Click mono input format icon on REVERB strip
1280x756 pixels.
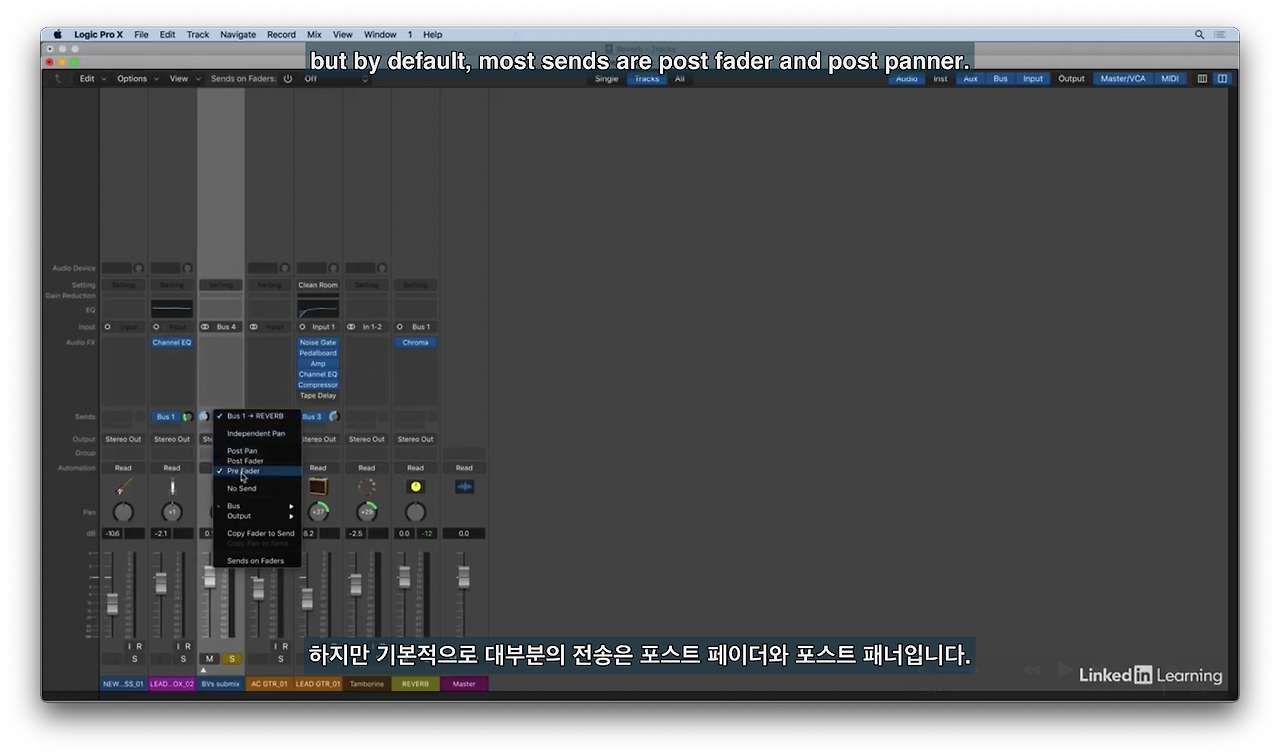(x=400, y=327)
